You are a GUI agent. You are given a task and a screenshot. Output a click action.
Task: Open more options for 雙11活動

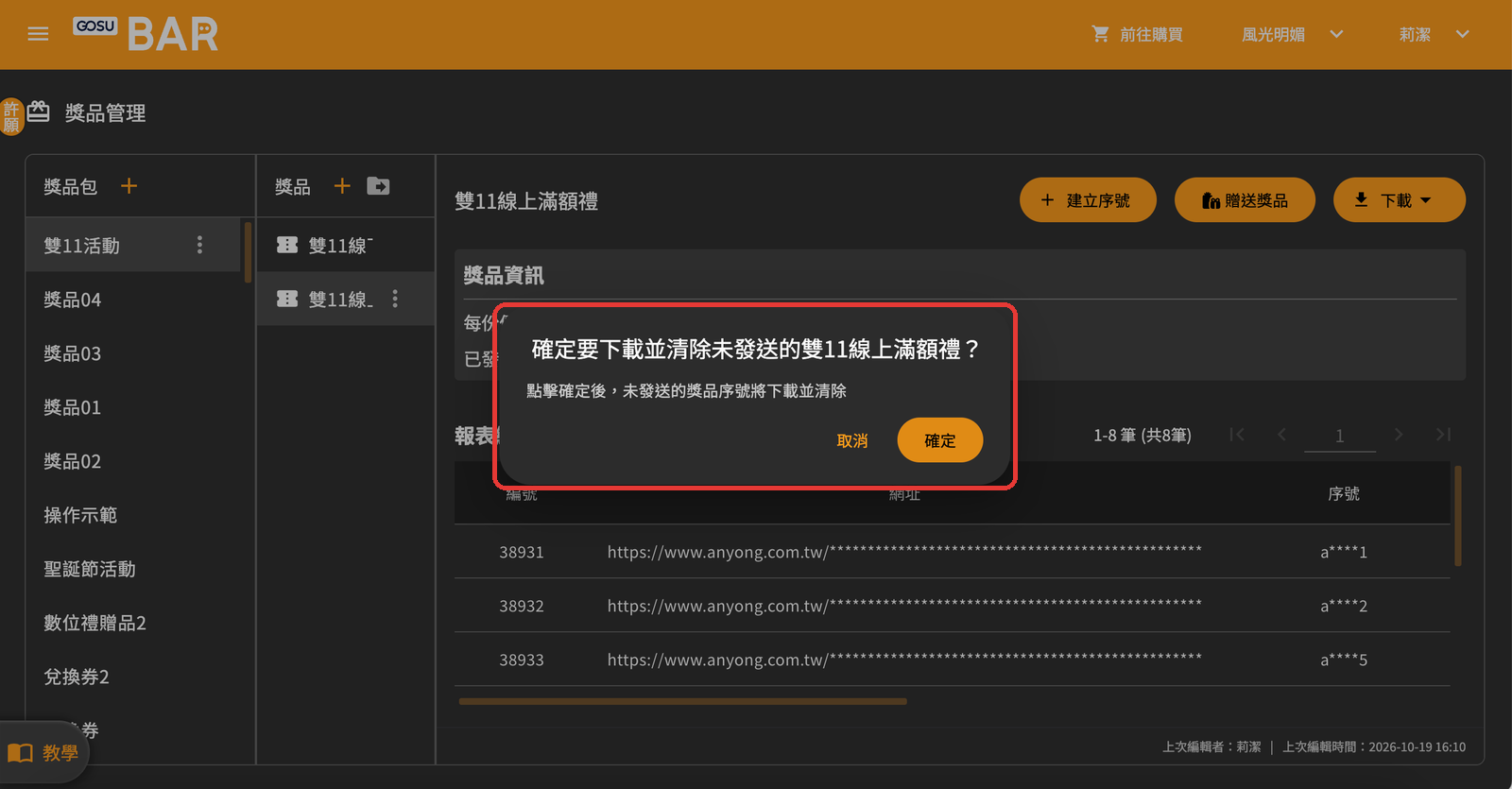pyautogui.click(x=199, y=245)
